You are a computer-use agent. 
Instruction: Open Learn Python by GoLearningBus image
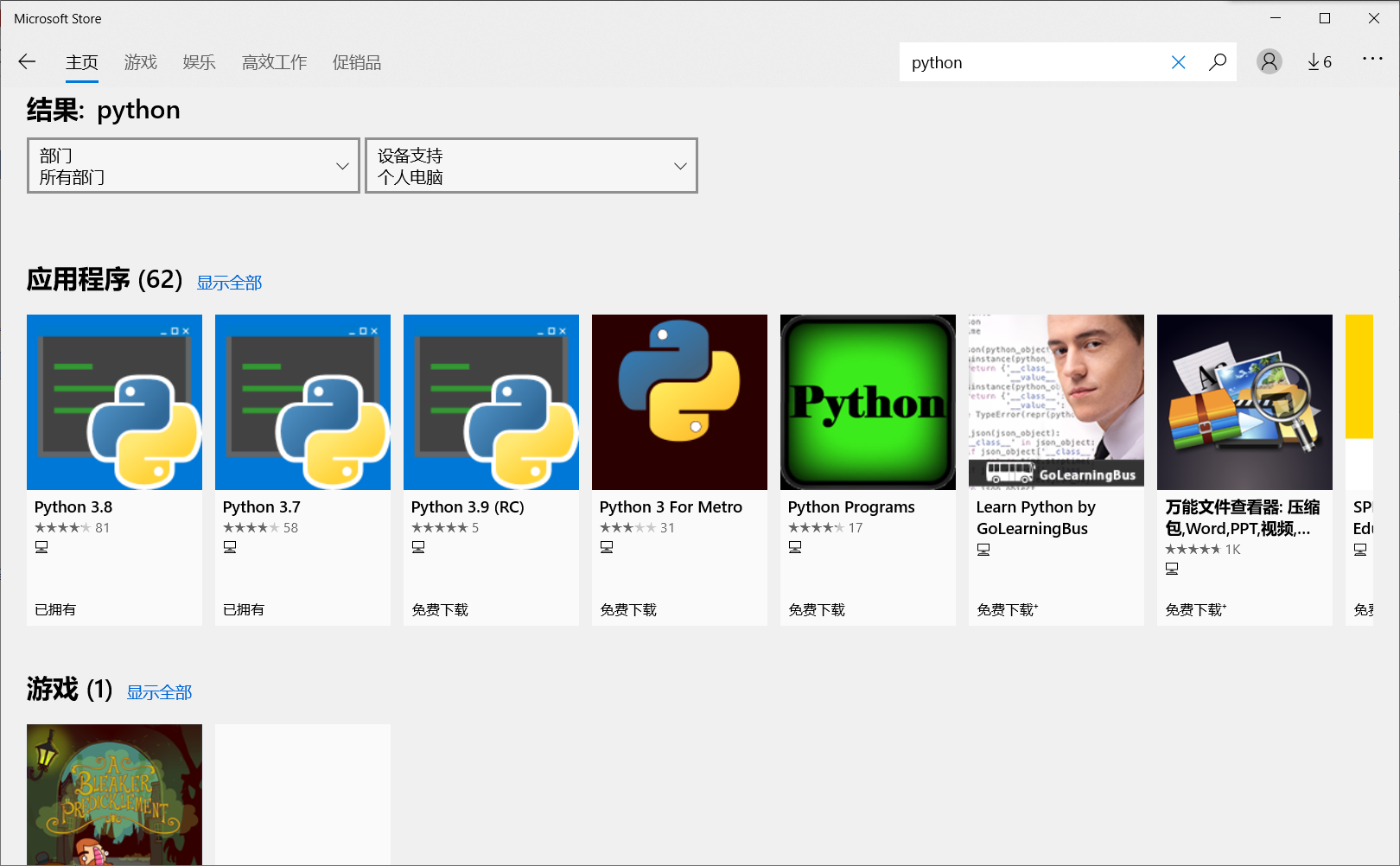point(1056,402)
